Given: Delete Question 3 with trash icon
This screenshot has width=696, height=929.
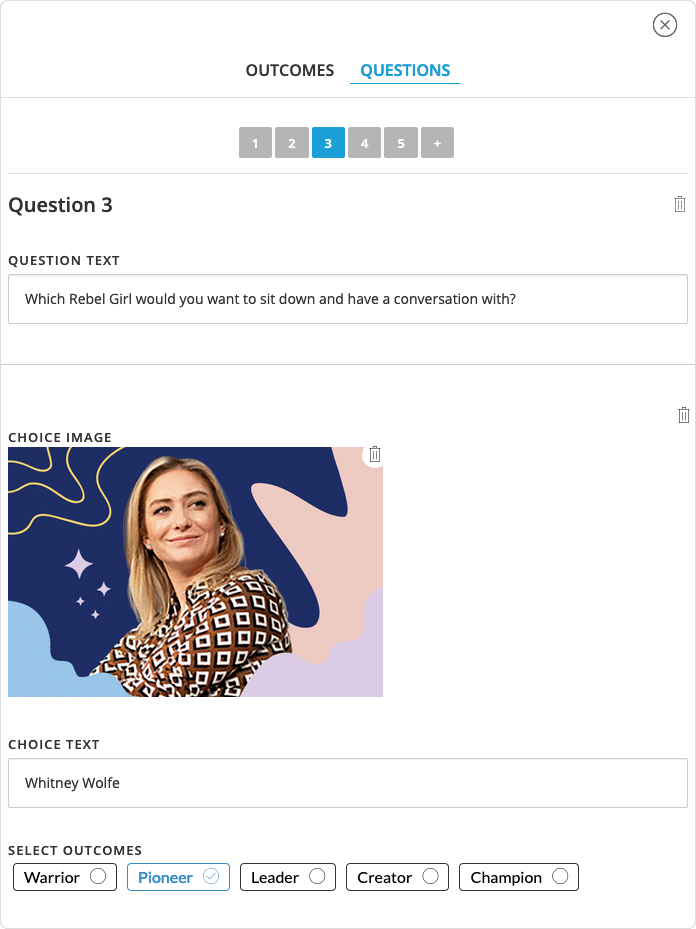Looking at the screenshot, I should (680, 204).
